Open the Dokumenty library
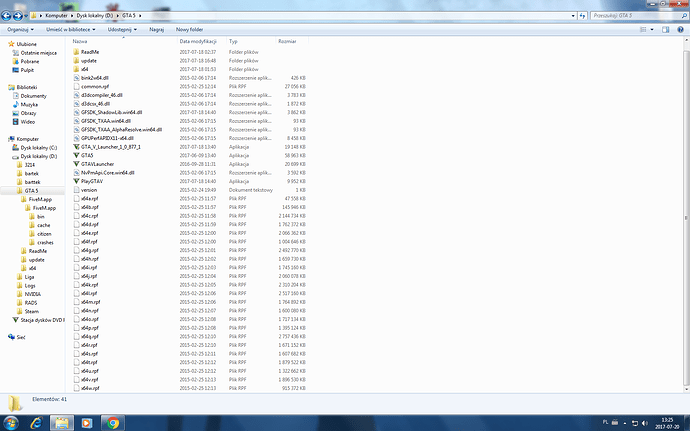 [33, 96]
